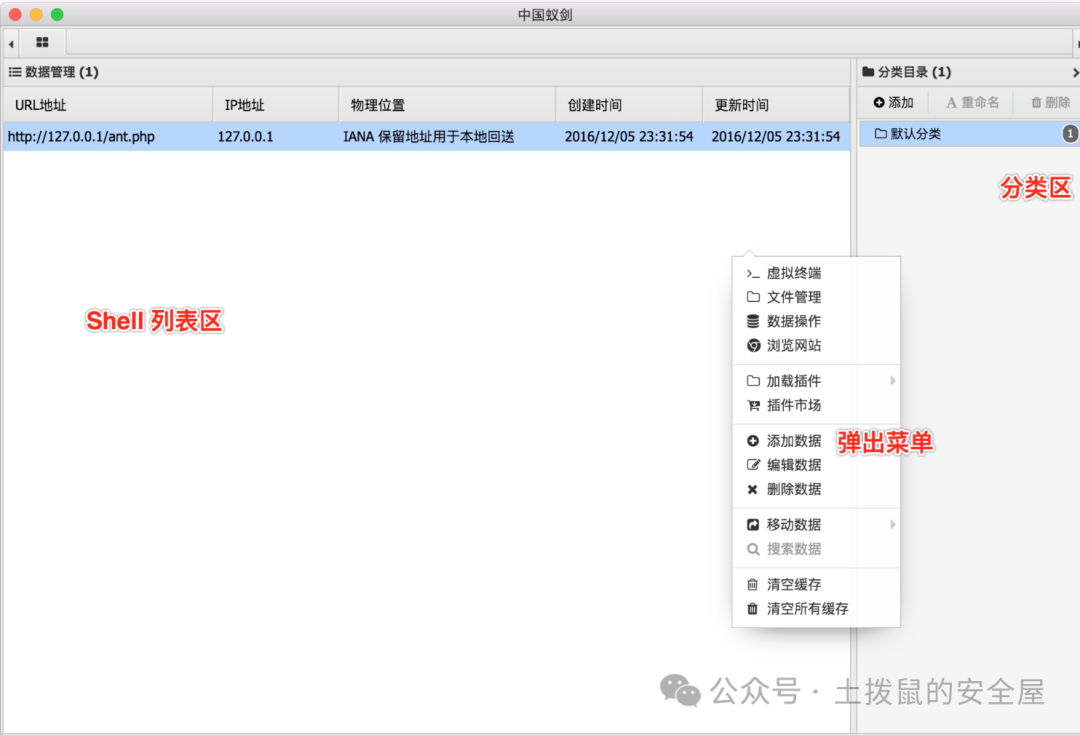Click the folder icon beside 加载插件
Viewport: 1080px width, 735px height.
(x=753, y=381)
